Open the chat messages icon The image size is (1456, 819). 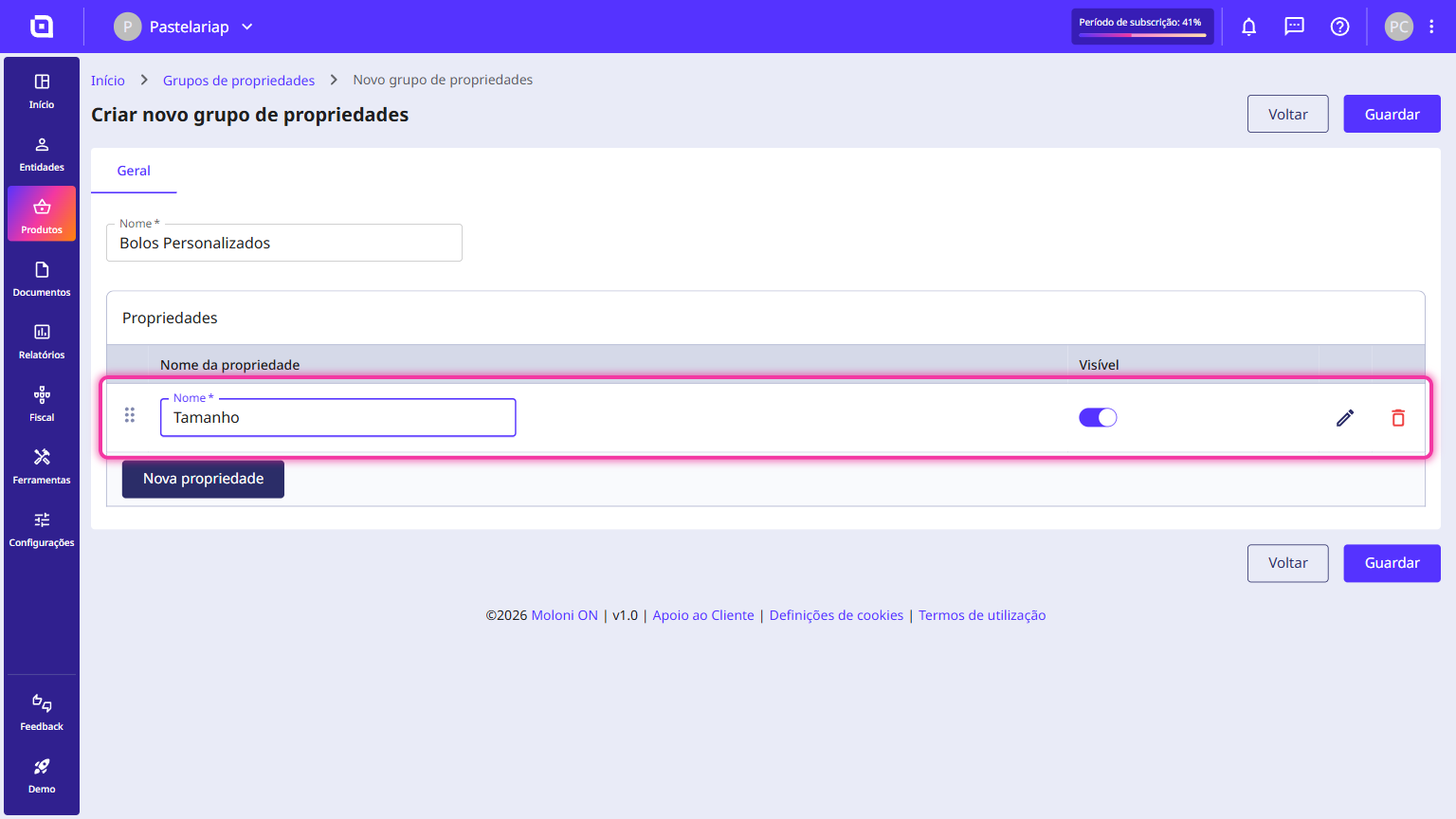[x=1295, y=27]
